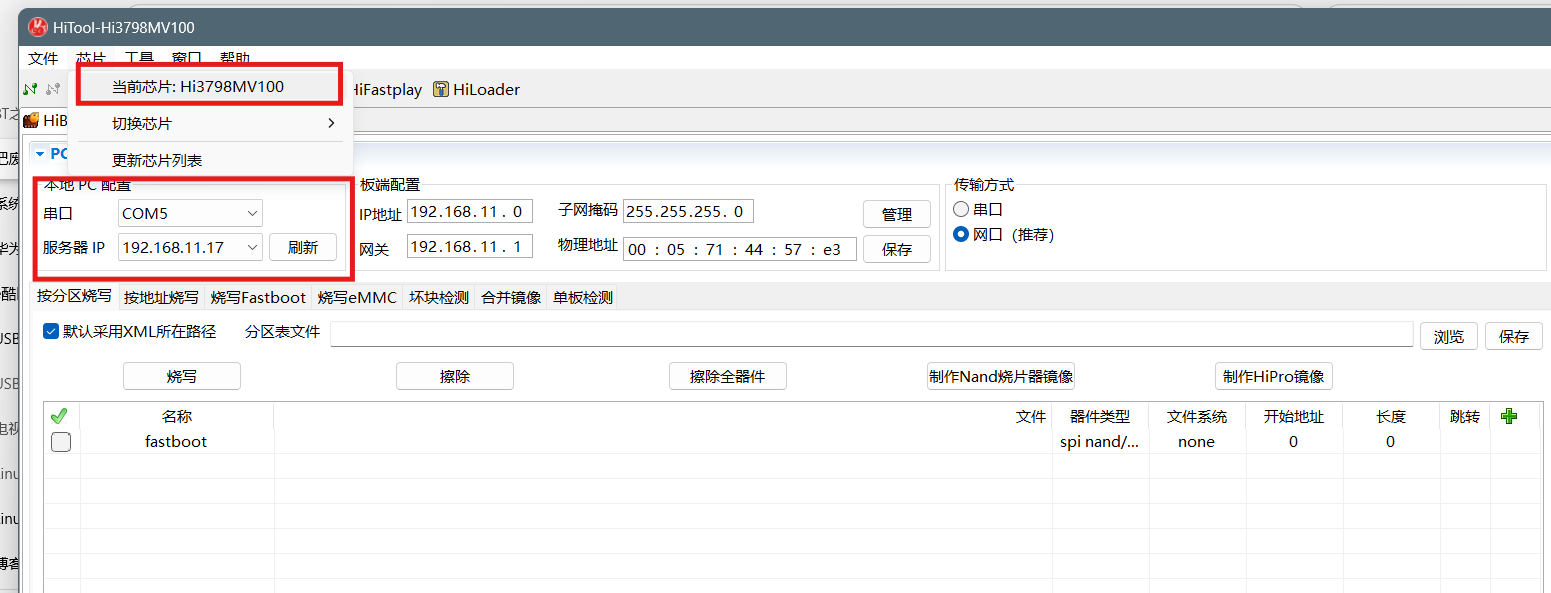Viewport: 1551px width, 593px height.
Task: Select the 串口 transfer mode radio button
Action: point(961,209)
